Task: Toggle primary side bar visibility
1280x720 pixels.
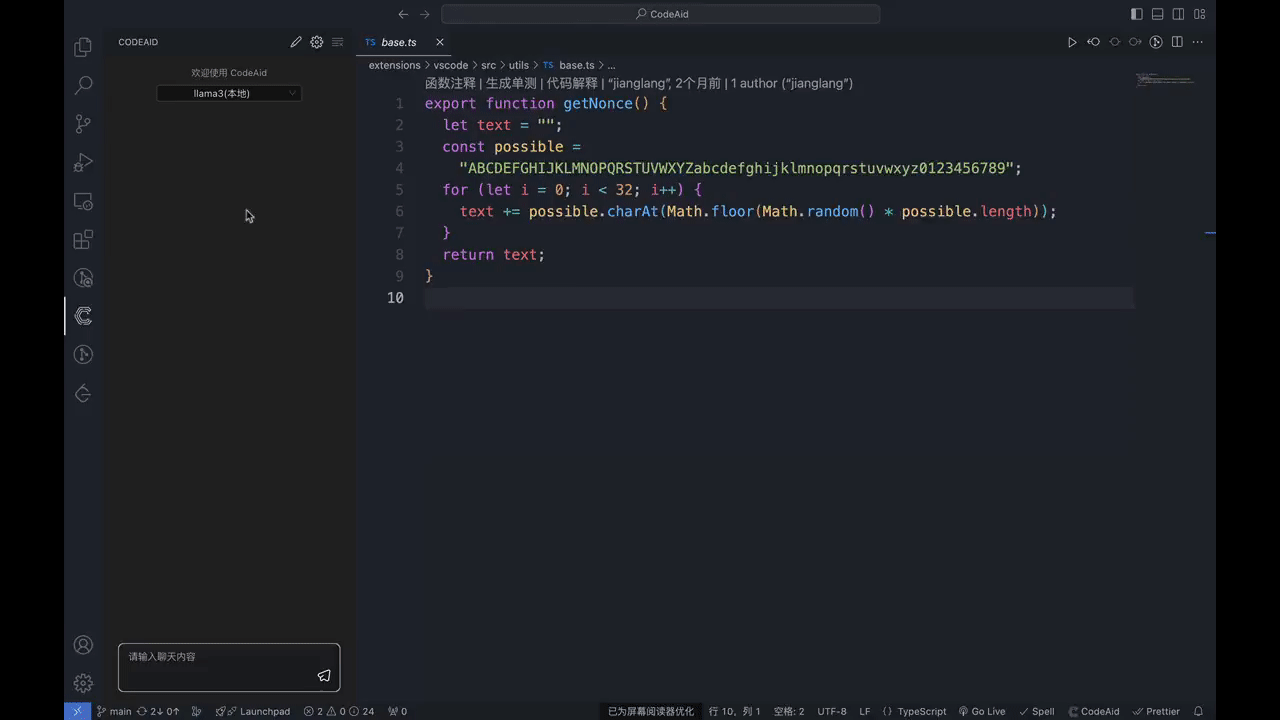Action: (1137, 14)
